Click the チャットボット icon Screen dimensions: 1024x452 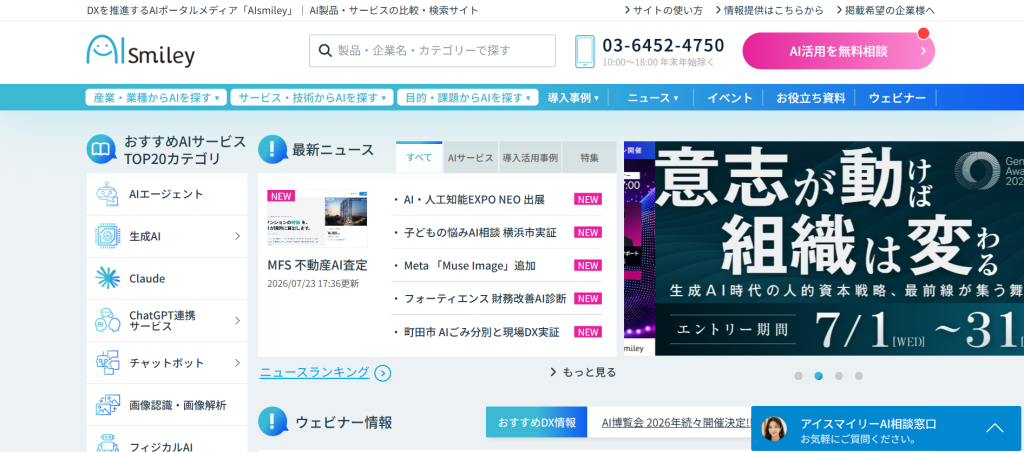point(108,363)
